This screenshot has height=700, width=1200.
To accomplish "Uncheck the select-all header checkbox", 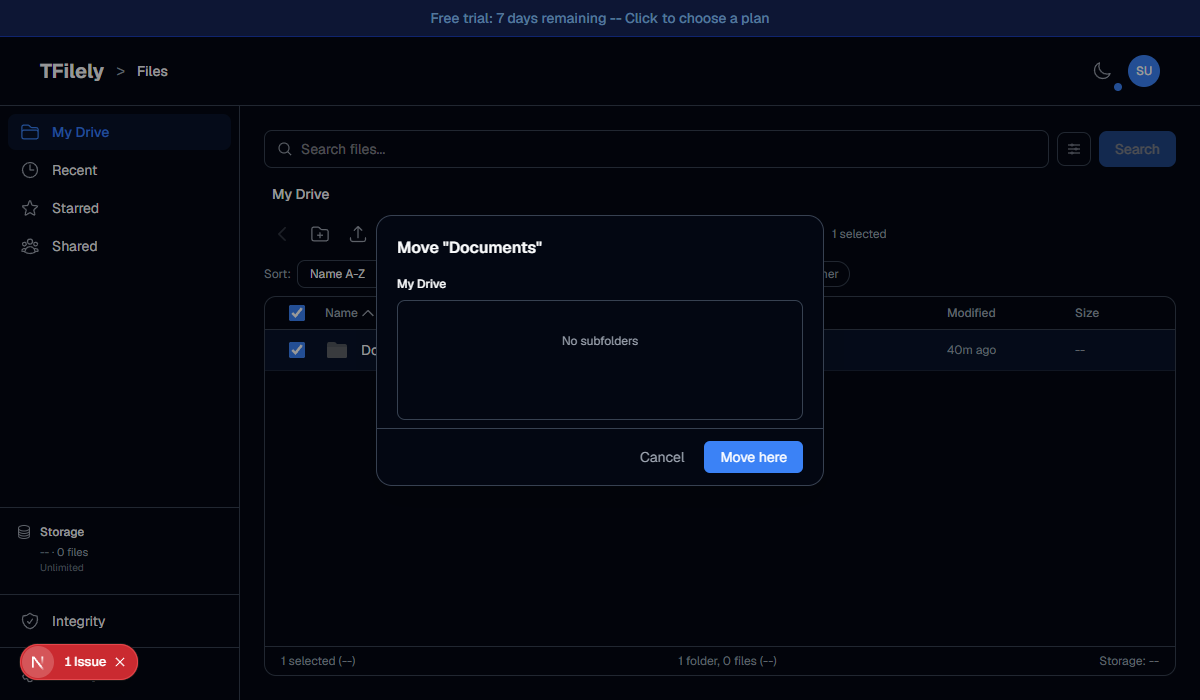I will click(x=297, y=313).
